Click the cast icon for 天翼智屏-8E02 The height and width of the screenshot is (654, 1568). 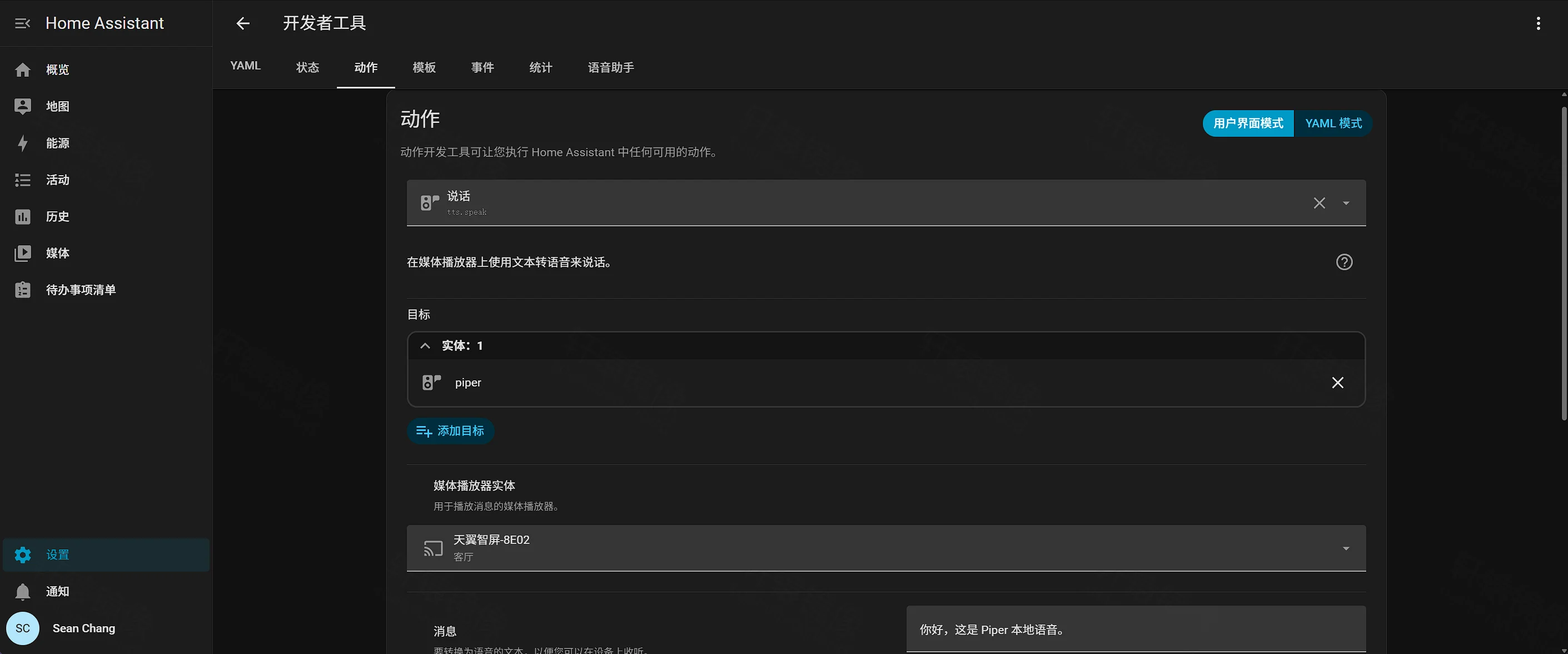pos(434,549)
